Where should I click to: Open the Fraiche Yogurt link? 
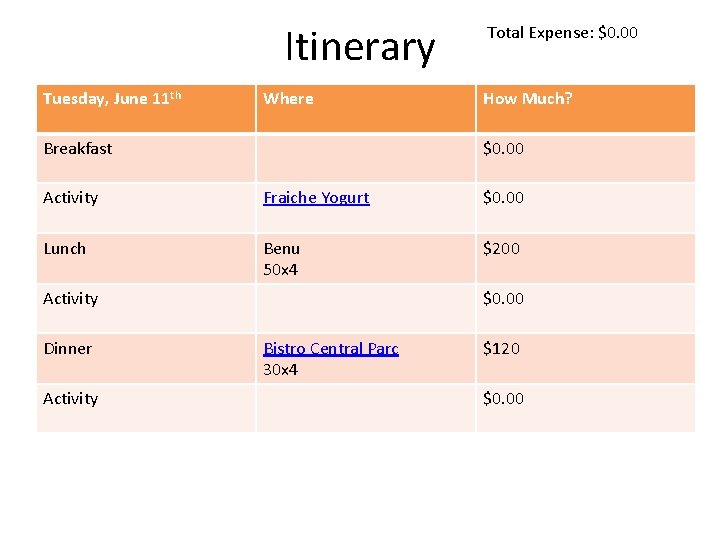316,198
